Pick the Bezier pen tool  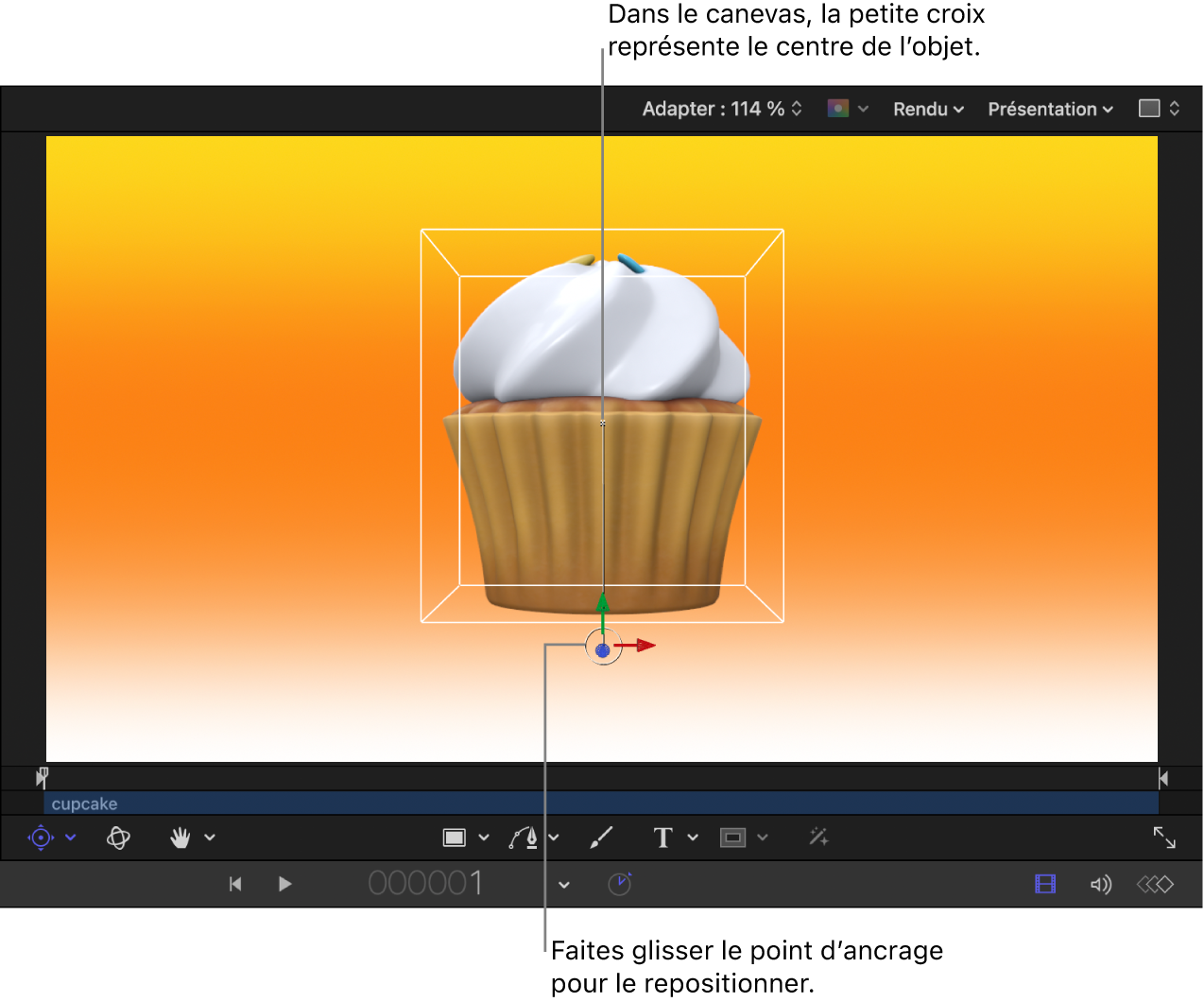pos(524,838)
